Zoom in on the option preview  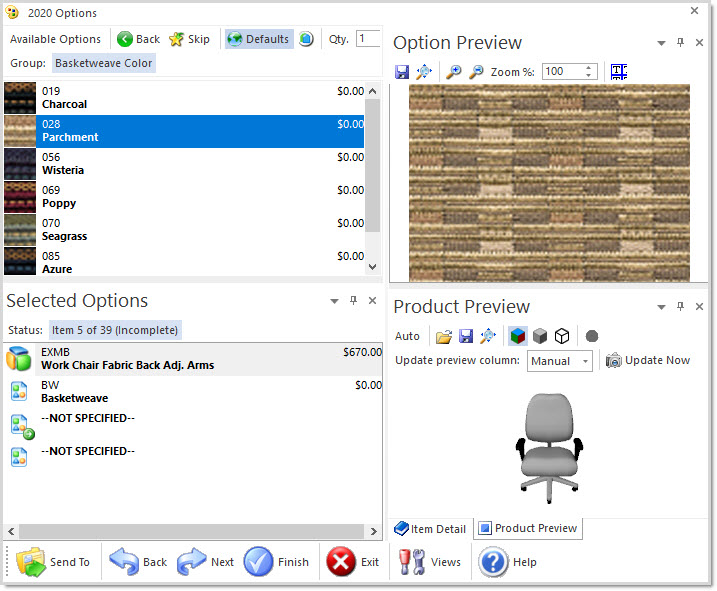point(454,72)
